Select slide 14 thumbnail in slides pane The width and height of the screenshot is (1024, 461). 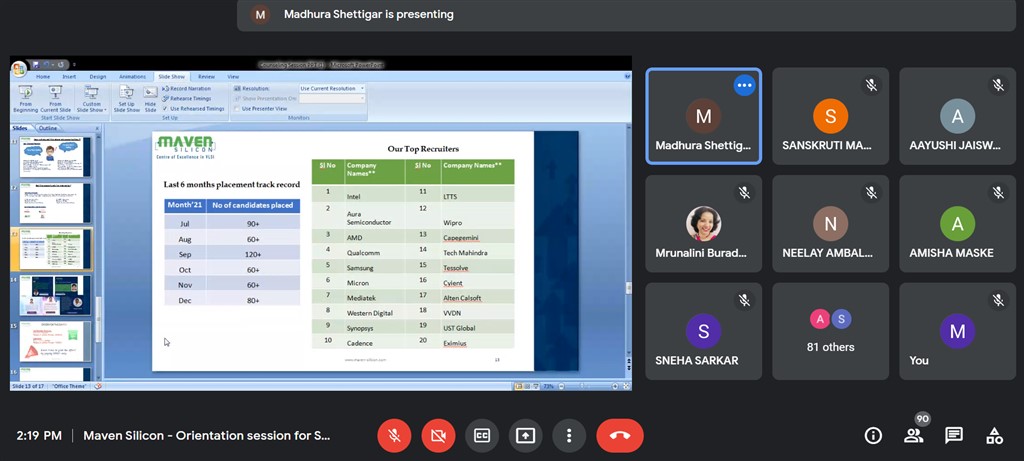tap(55, 295)
